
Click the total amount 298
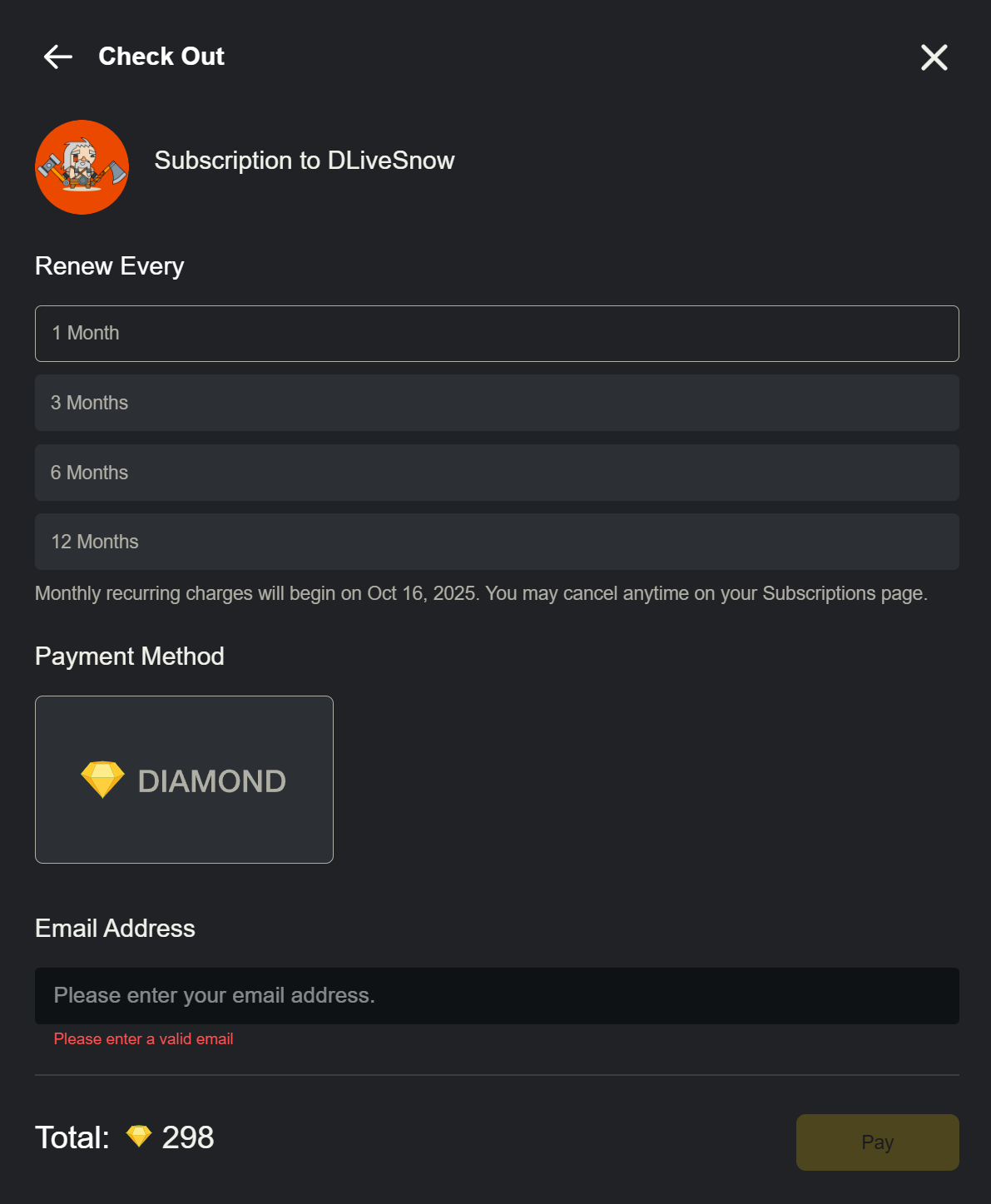[188, 1137]
